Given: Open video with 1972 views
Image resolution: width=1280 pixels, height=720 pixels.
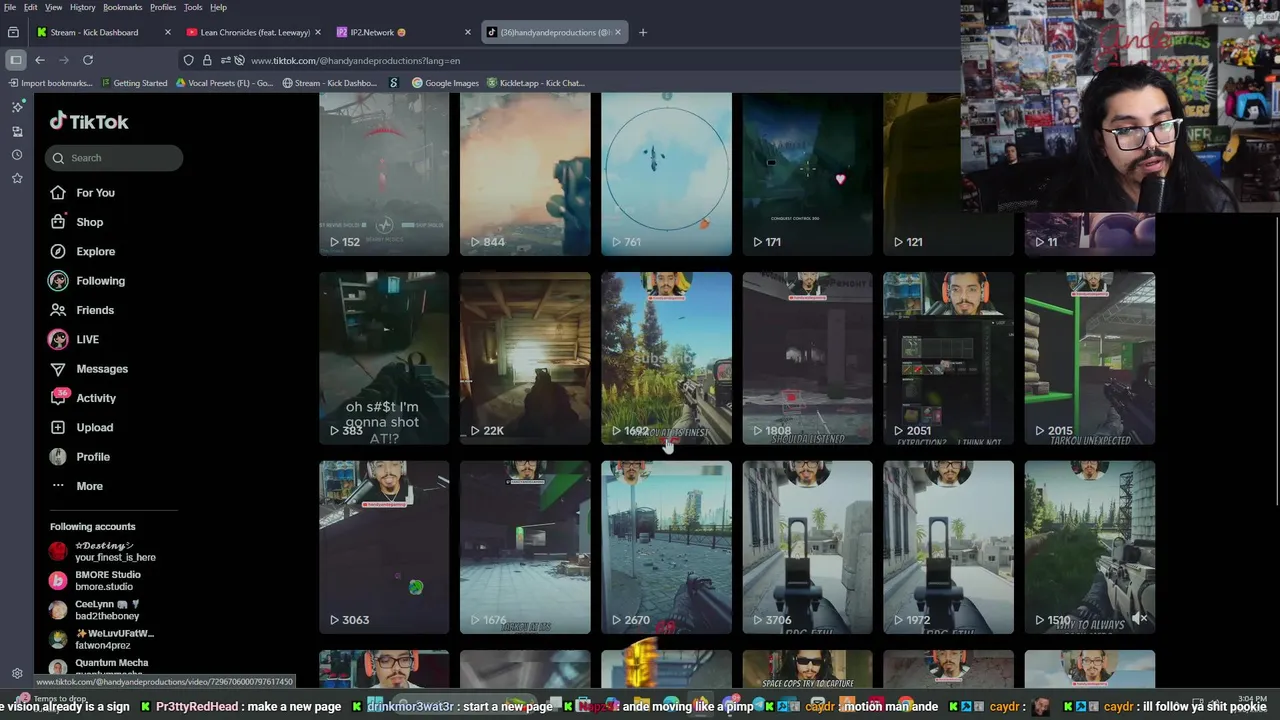Looking at the screenshot, I should tap(948, 547).
